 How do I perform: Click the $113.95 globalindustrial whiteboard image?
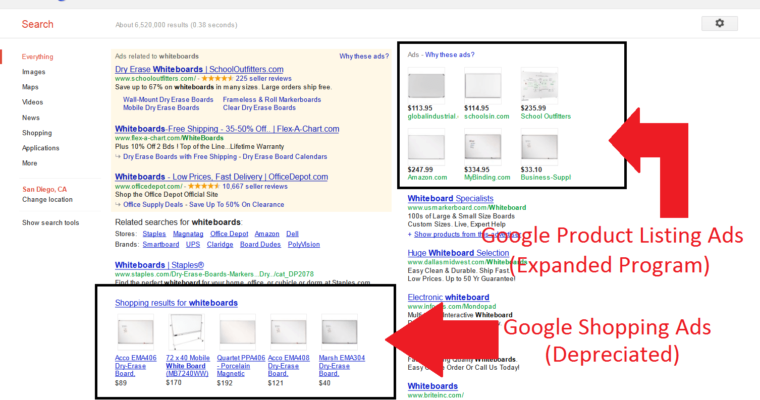(426, 86)
